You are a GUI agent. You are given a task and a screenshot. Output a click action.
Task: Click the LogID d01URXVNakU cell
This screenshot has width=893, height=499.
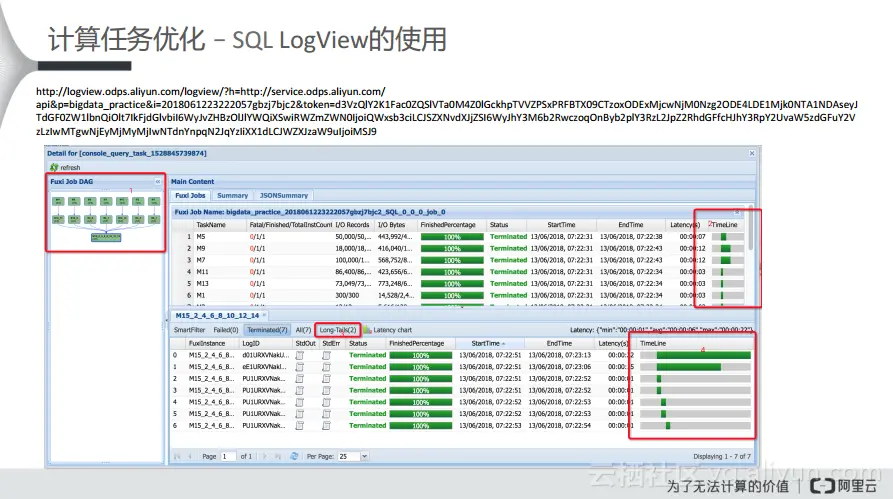pyautogui.click(x=266, y=355)
